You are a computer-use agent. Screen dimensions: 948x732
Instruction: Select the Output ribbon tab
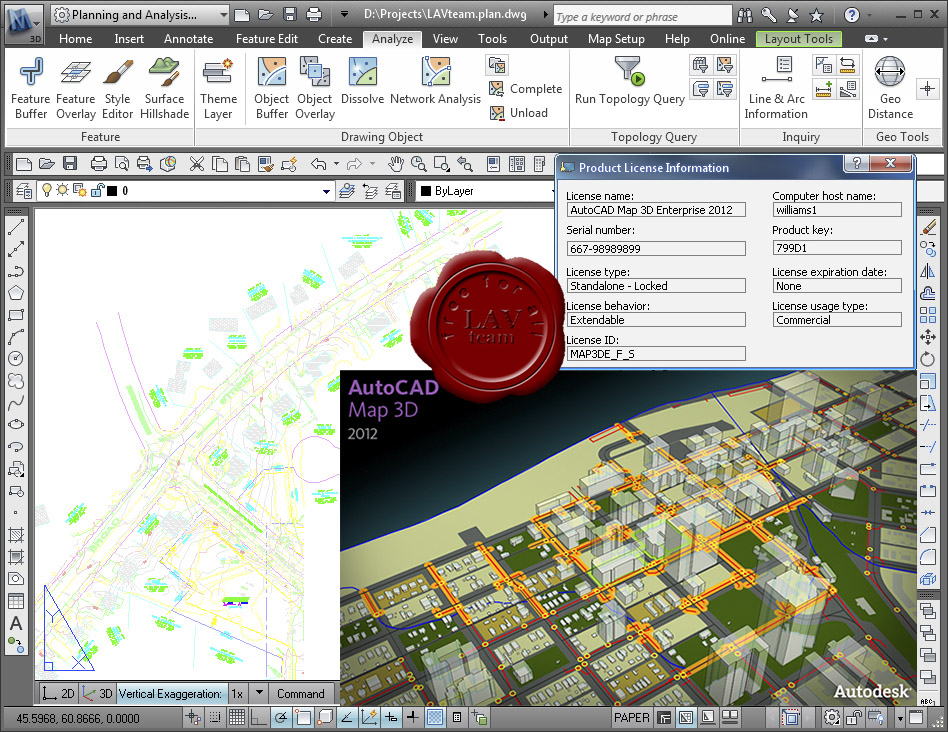[549, 39]
